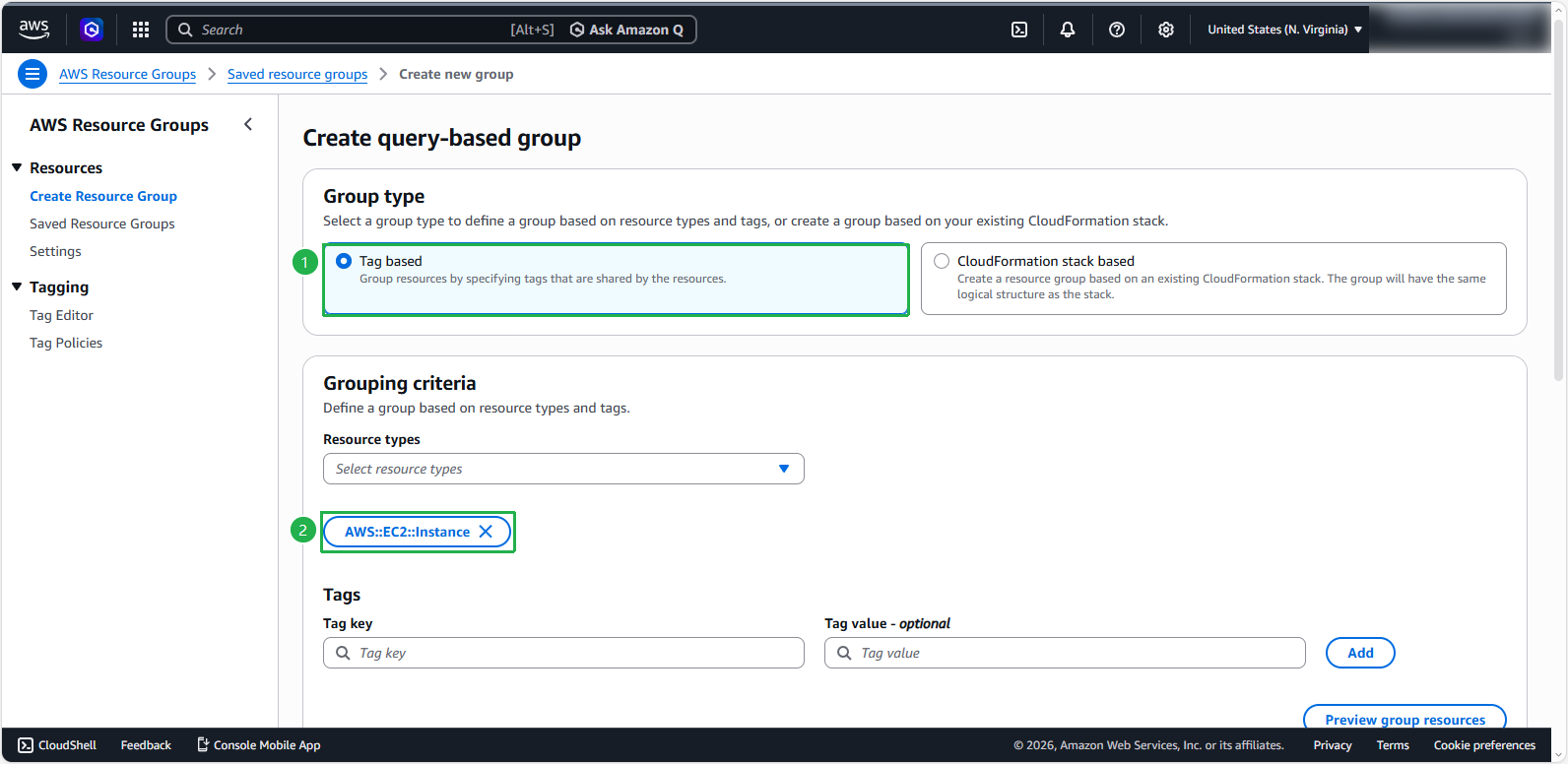Image resolution: width=1568 pixels, height=764 pixels.
Task: Open Tag Editor in the sidebar
Action: pyautogui.click(x=61, y=315)
